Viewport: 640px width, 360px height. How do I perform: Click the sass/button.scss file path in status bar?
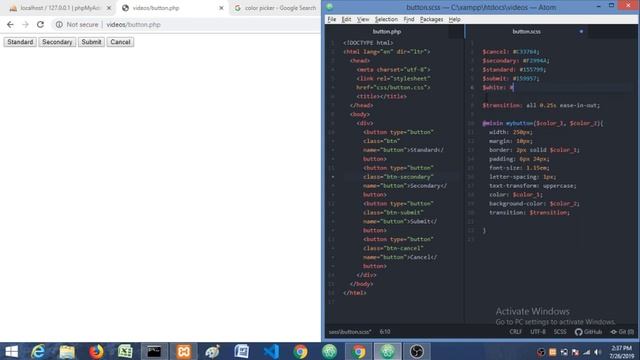(350, 332)
